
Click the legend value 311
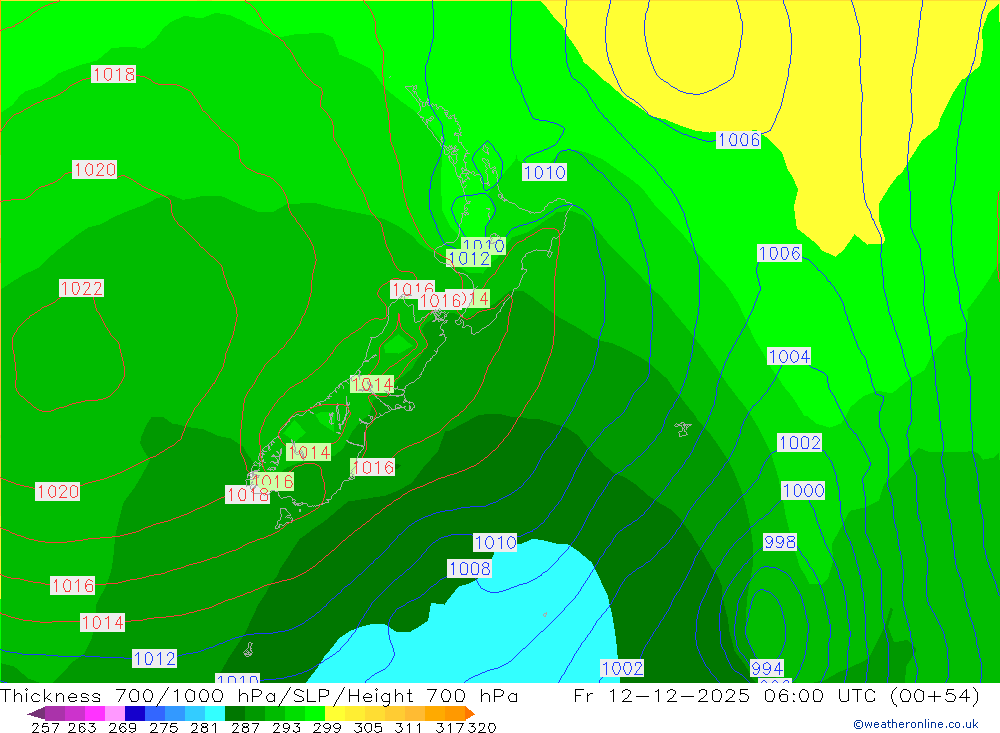tap(408, 727)
